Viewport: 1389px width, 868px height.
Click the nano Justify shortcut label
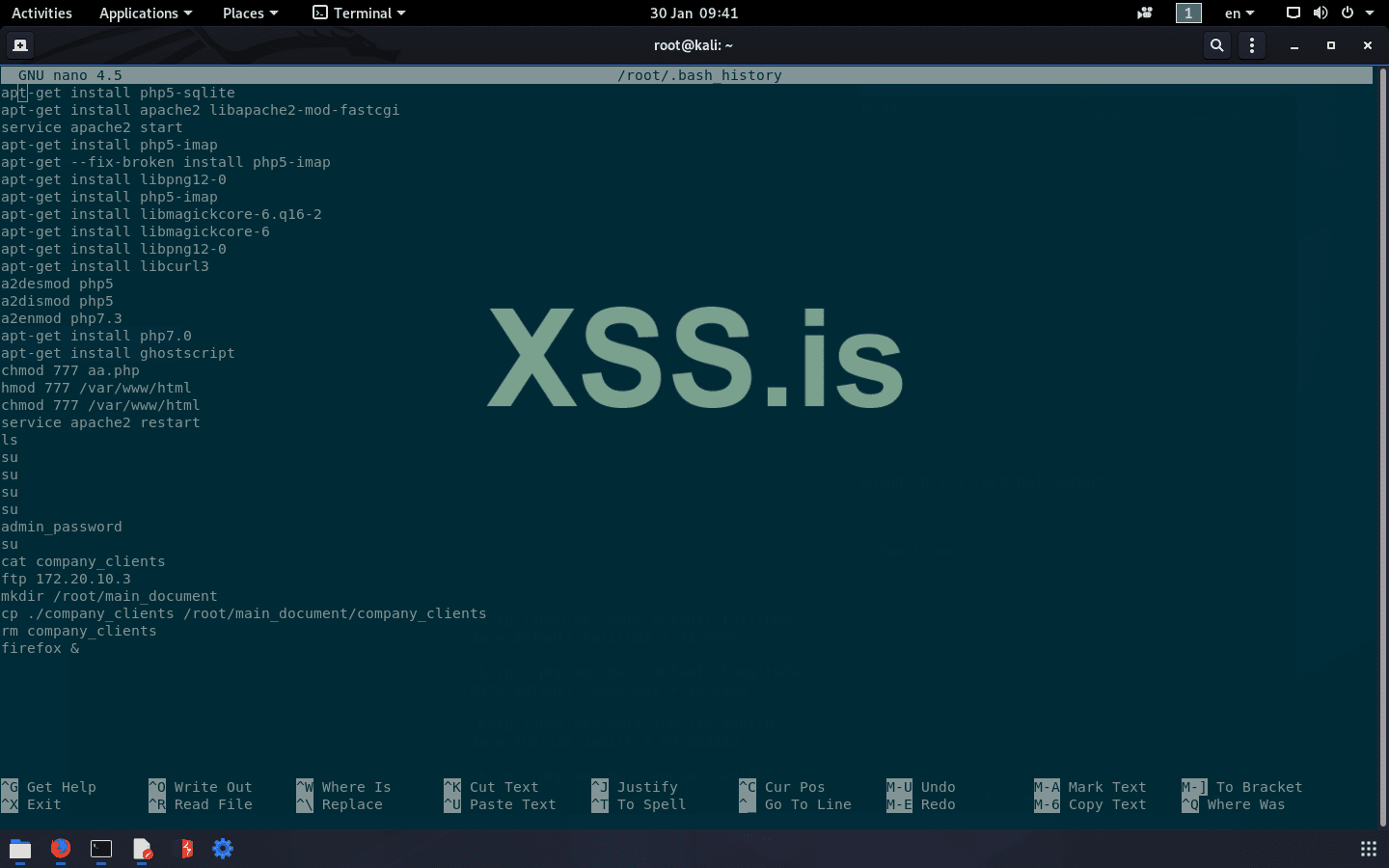647,787
